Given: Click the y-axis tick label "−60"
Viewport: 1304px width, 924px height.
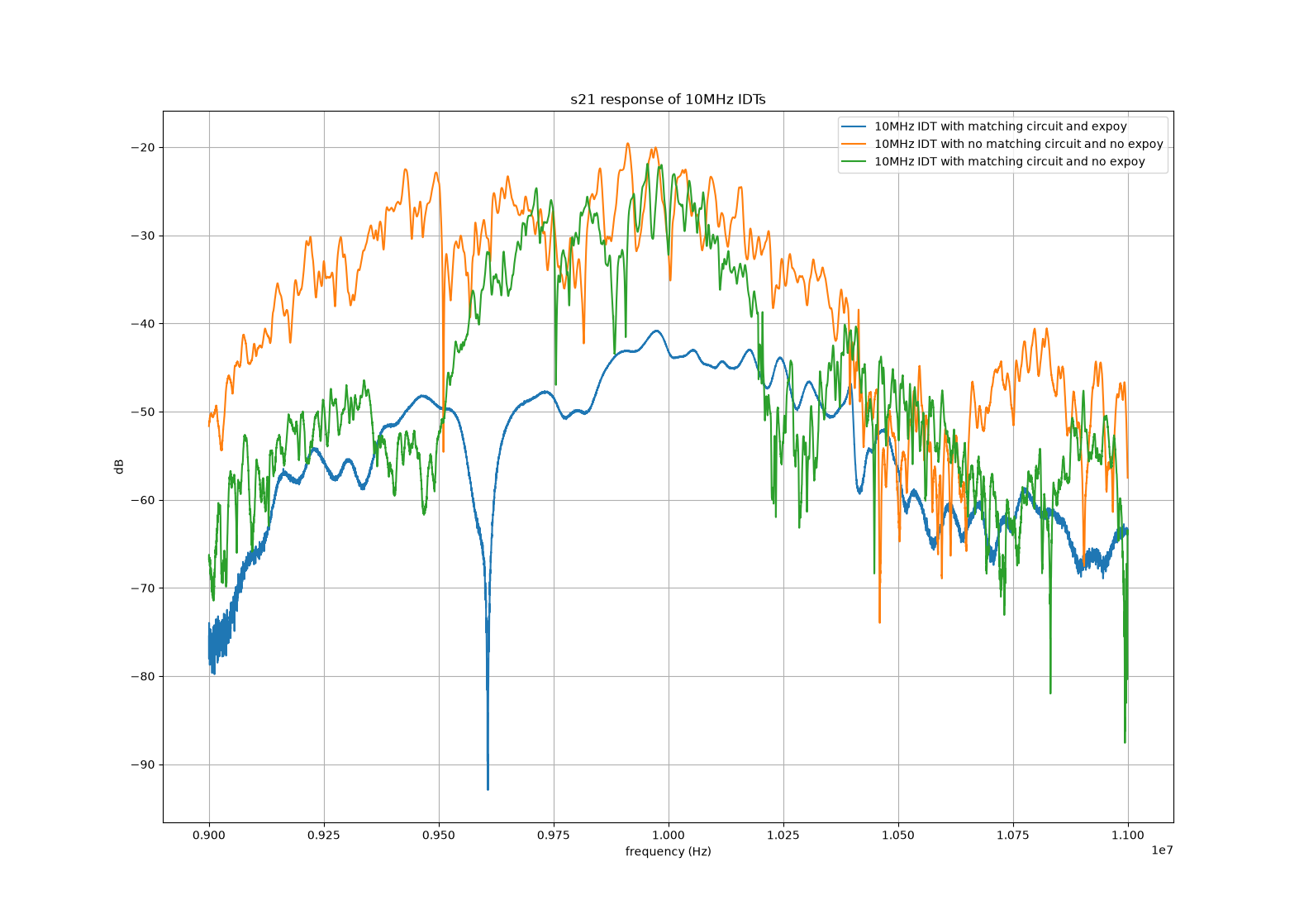Looking at the screenshot, I should pyautogui.click(x=142, y=500).
